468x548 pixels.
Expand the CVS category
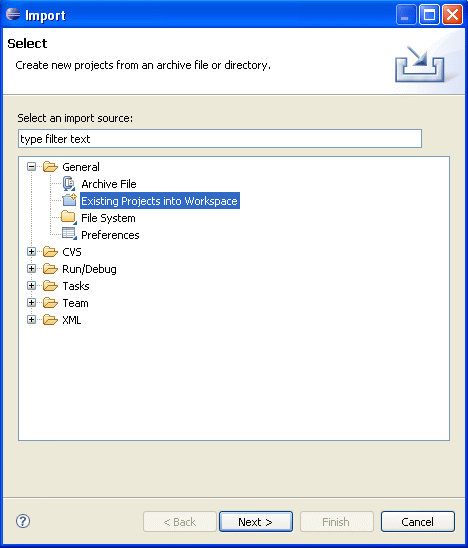(x=31, y=252)
